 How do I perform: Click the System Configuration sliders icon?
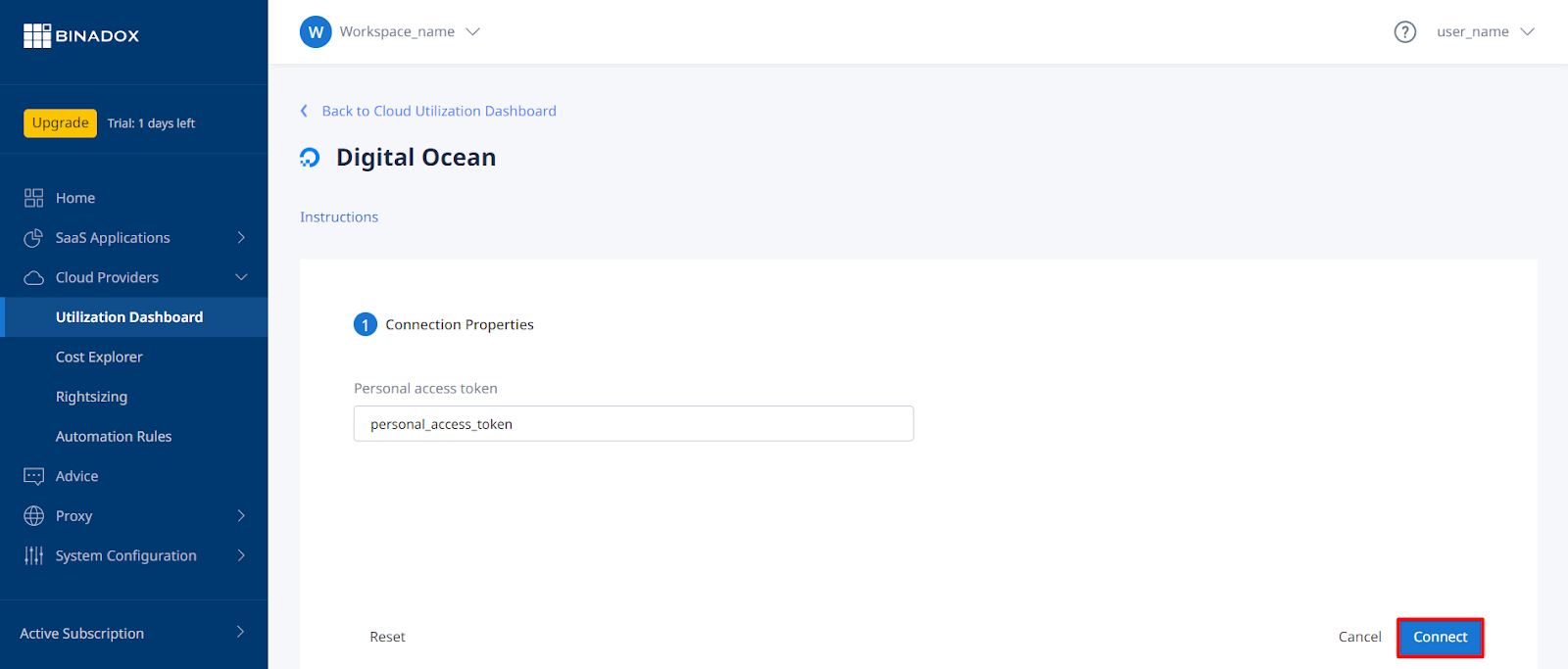pos(33,555)
